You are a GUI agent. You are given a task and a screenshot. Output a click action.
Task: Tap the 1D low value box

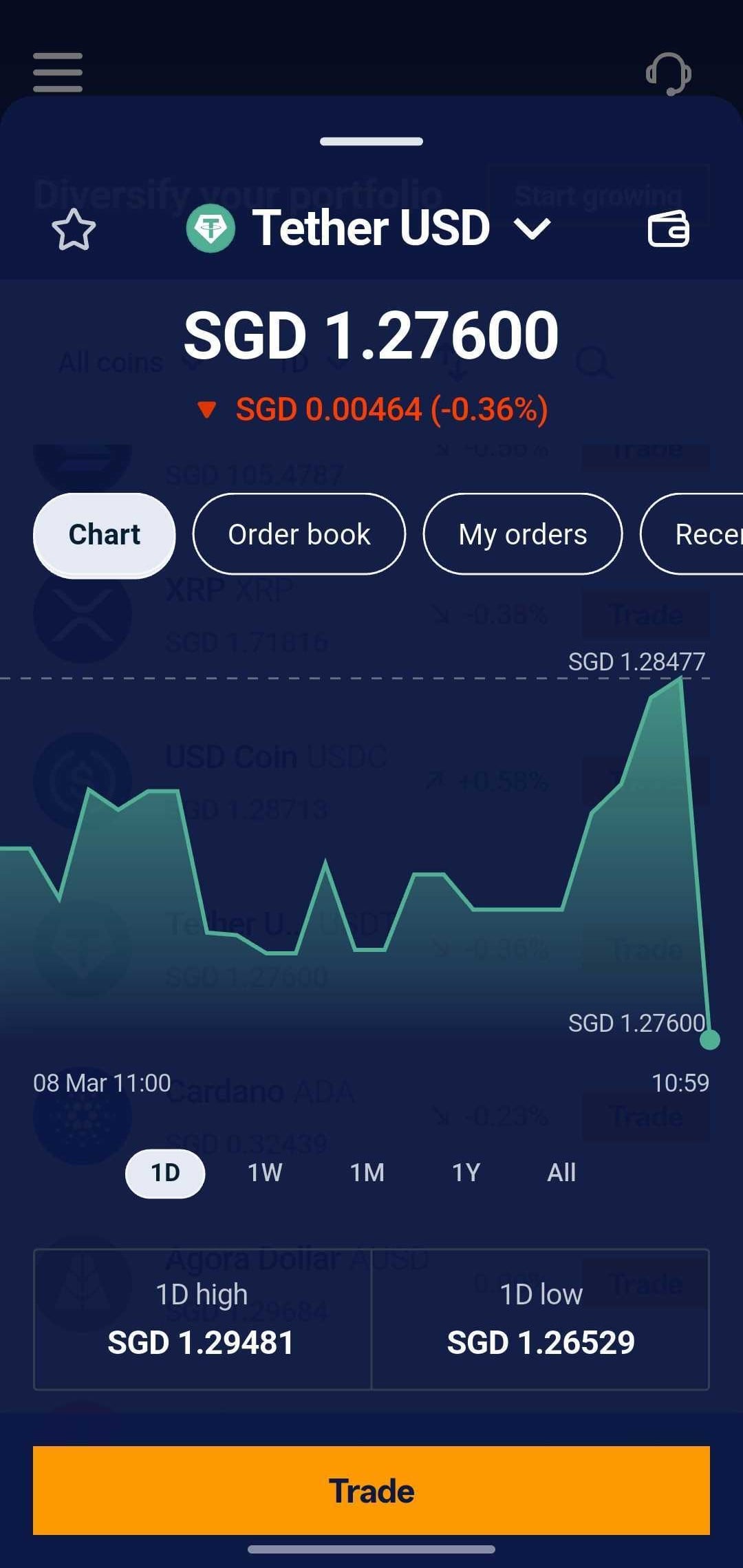pyautogui.click(x=541, y=1319)
